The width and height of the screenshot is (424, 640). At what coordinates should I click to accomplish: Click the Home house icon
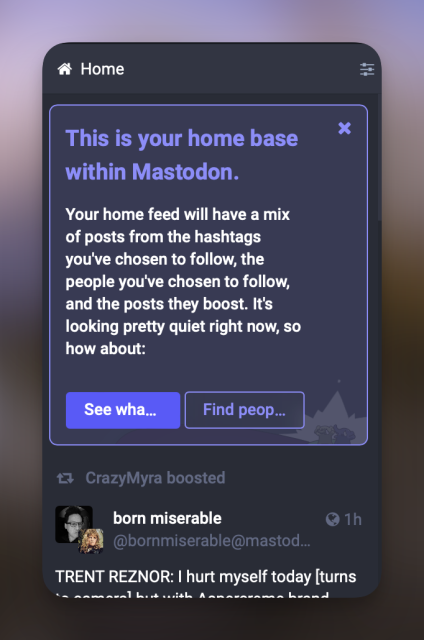pyautogui.click(x=64, y=69)
